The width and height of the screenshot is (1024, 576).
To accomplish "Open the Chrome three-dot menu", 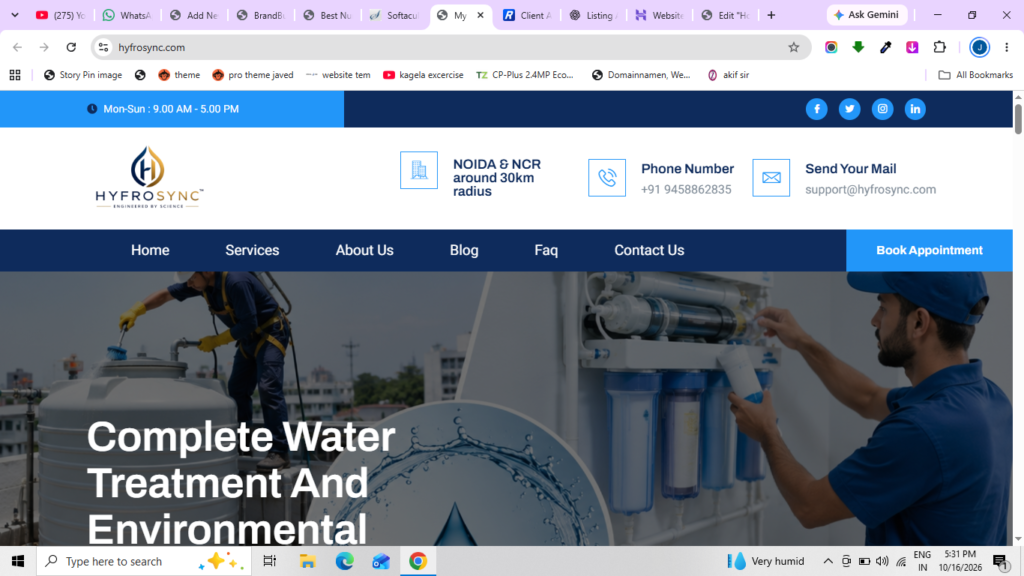I will tap(1006, 47).
